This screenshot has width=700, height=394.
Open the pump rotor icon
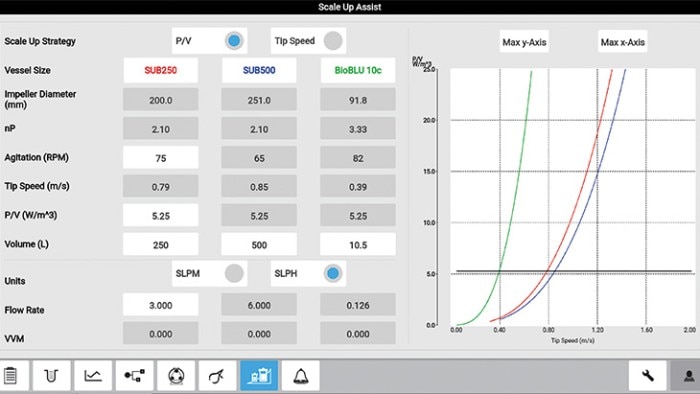[x=176, y=376]
